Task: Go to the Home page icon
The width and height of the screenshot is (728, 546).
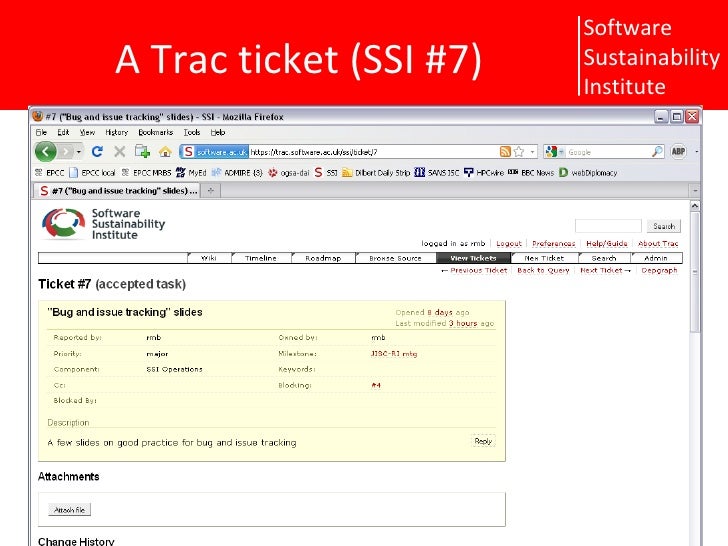Action: 165,152
